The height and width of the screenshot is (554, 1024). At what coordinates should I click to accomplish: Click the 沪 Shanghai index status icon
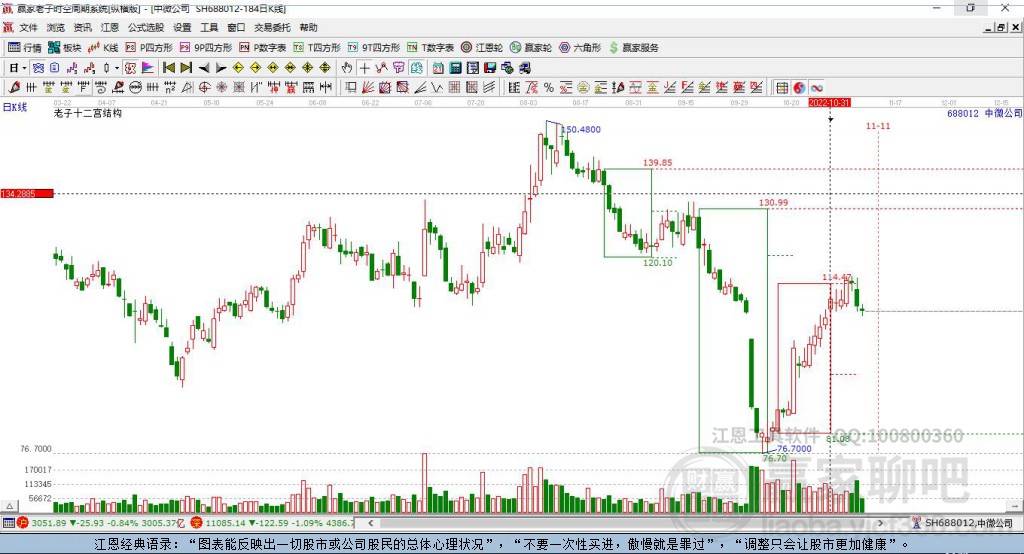pos(23,523)
